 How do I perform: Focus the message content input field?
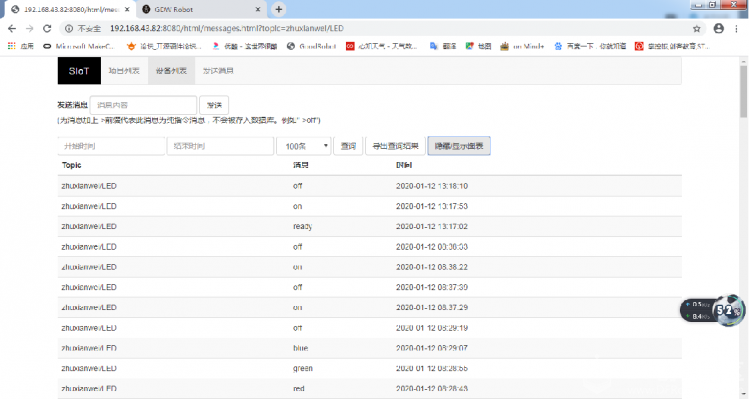143,105
